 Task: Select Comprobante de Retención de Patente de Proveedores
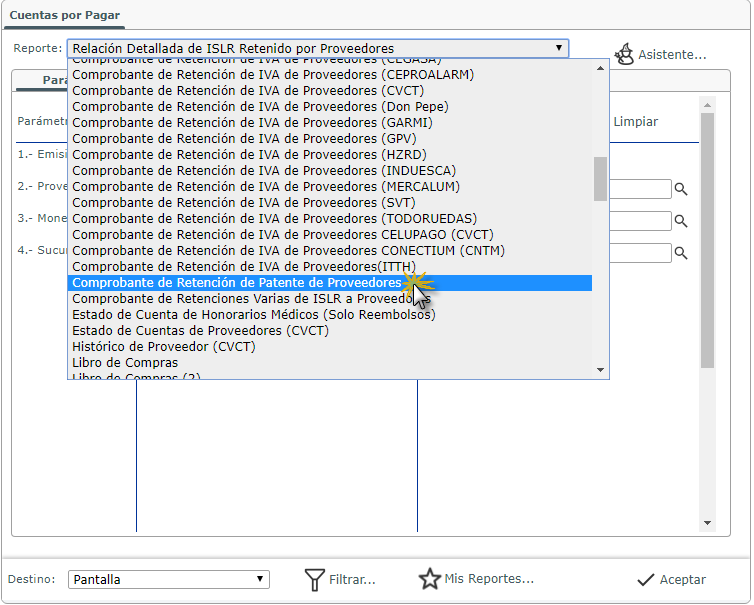click(330, 283)
